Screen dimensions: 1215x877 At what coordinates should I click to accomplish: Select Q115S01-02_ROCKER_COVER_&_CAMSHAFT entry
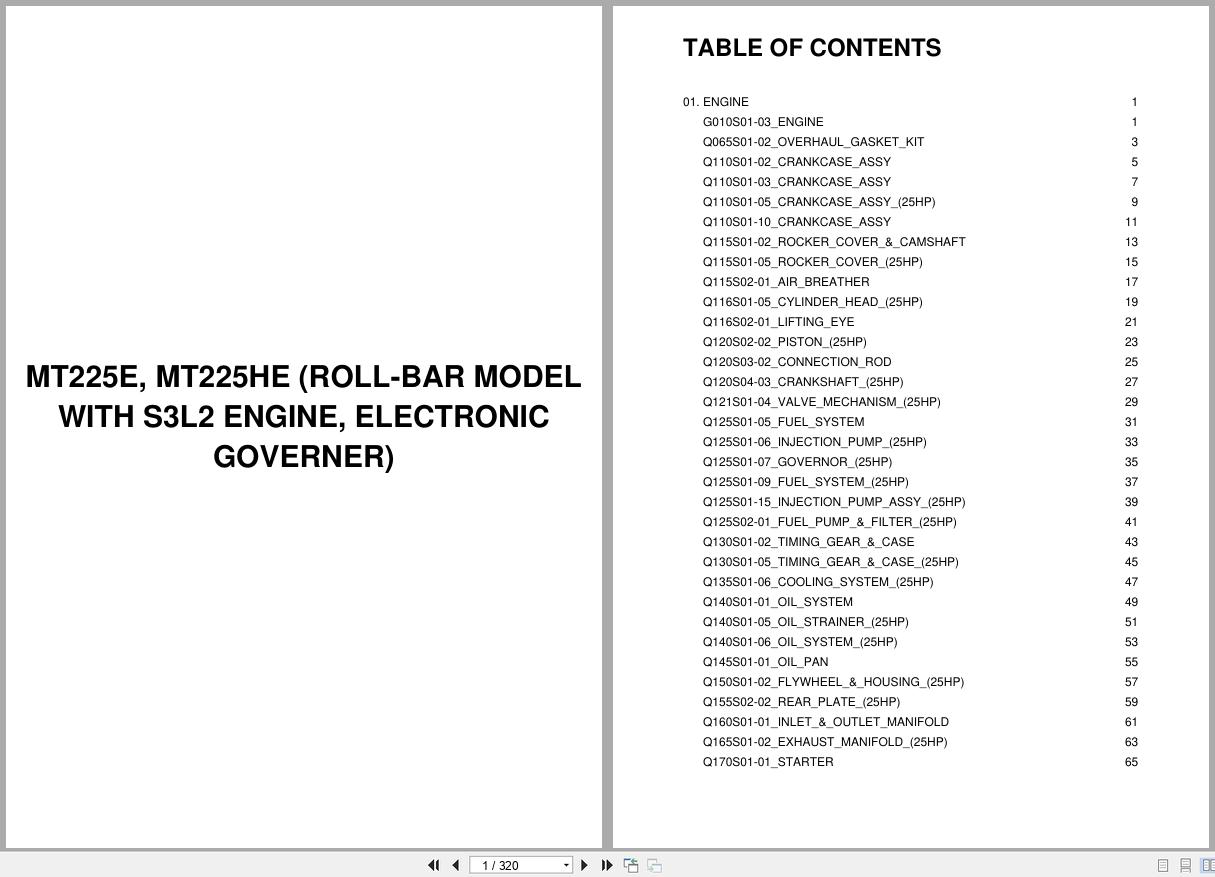[834, 242]
